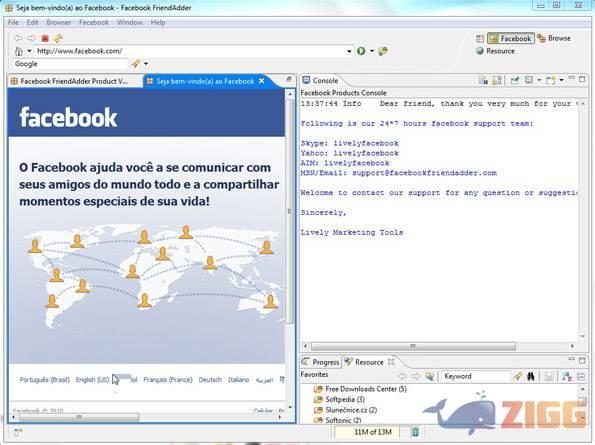This screenshot has width=595, height=445.
Task: Click the facebook logo
Action: pos(68,117)
